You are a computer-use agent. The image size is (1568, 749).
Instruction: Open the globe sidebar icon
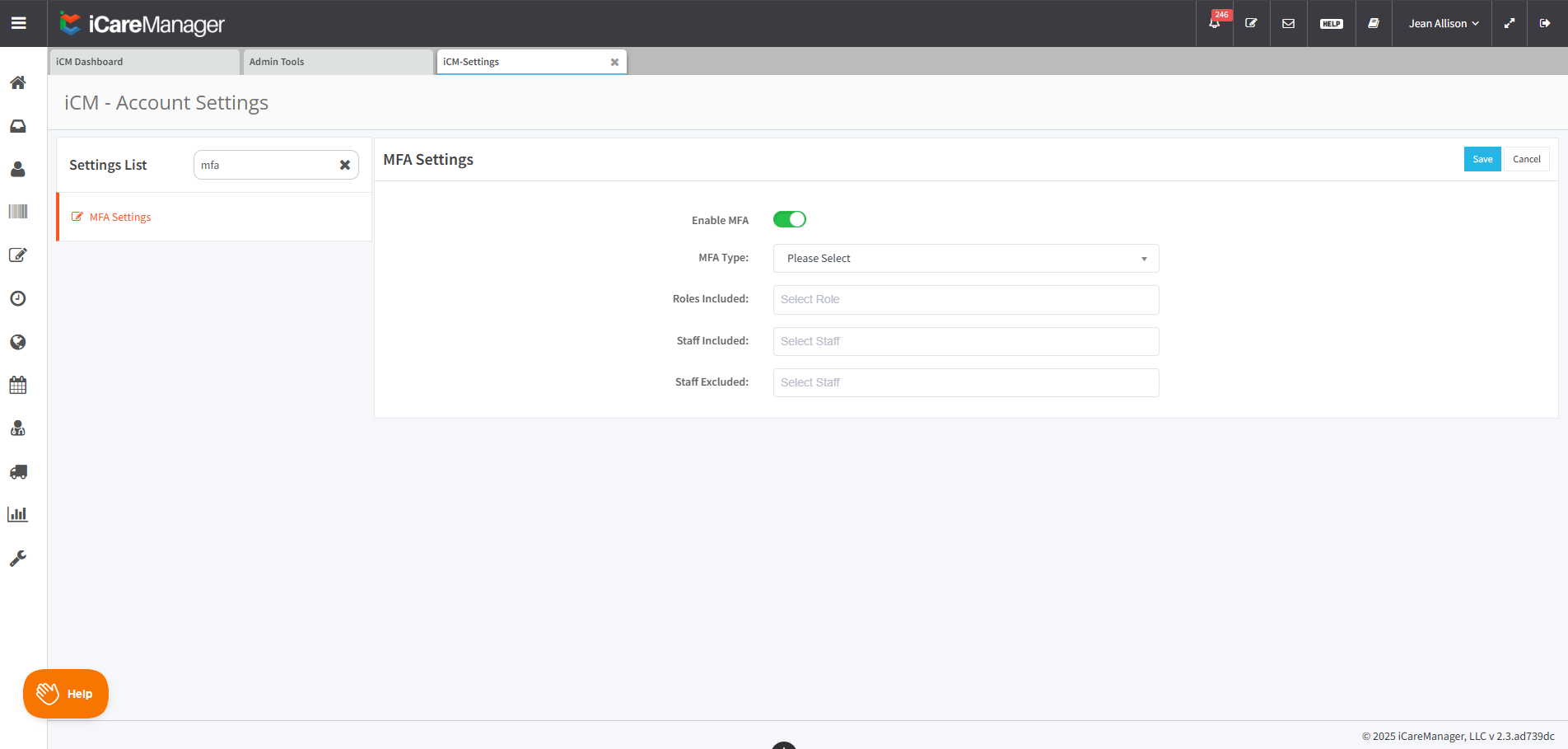(x=18, y=342)
